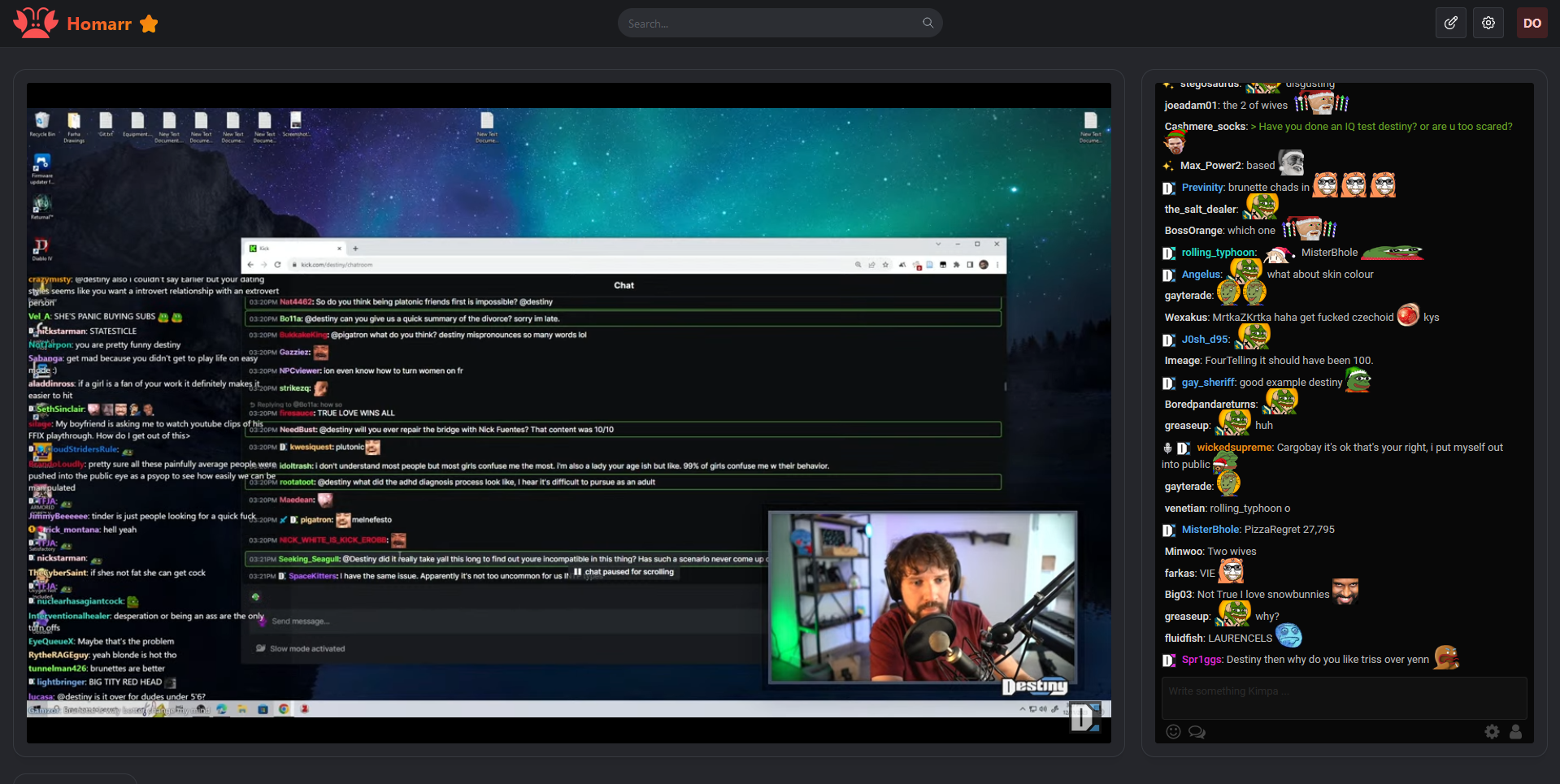Click username J0sh_d95 in chat
The width and height of the screenshot is (1560, 784).
(x=1205, y=340)
